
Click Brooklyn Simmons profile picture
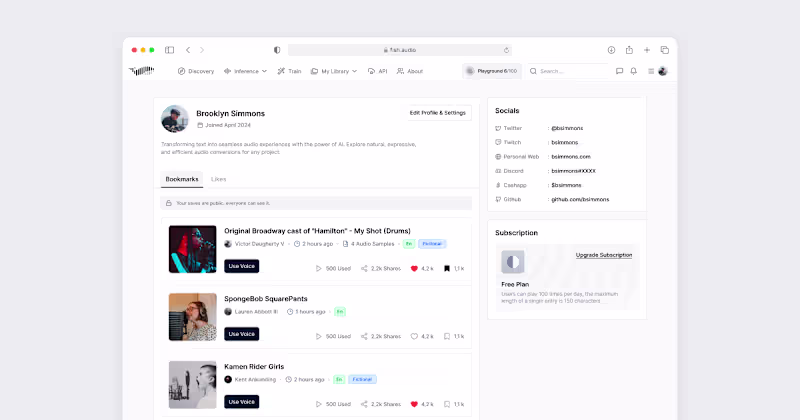[x=175, y=118]
